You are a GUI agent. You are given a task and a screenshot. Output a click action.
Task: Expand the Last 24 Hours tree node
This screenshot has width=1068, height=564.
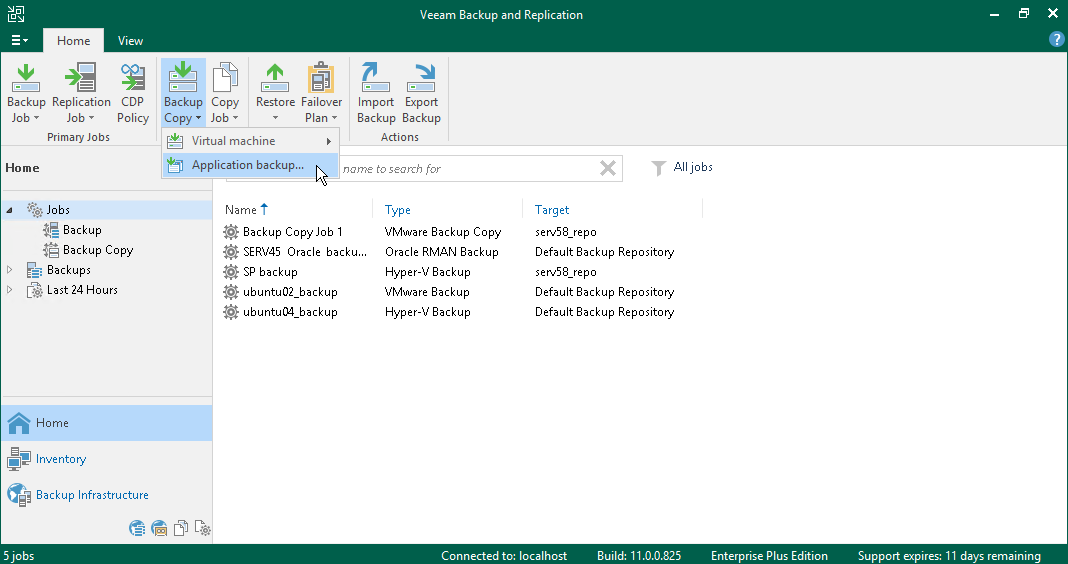[10, 290]
